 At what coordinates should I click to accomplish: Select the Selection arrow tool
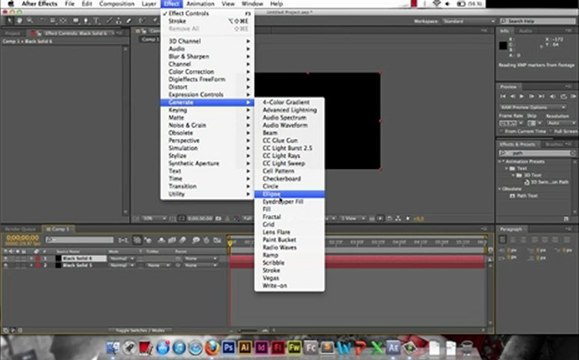(x=10, y=21)
